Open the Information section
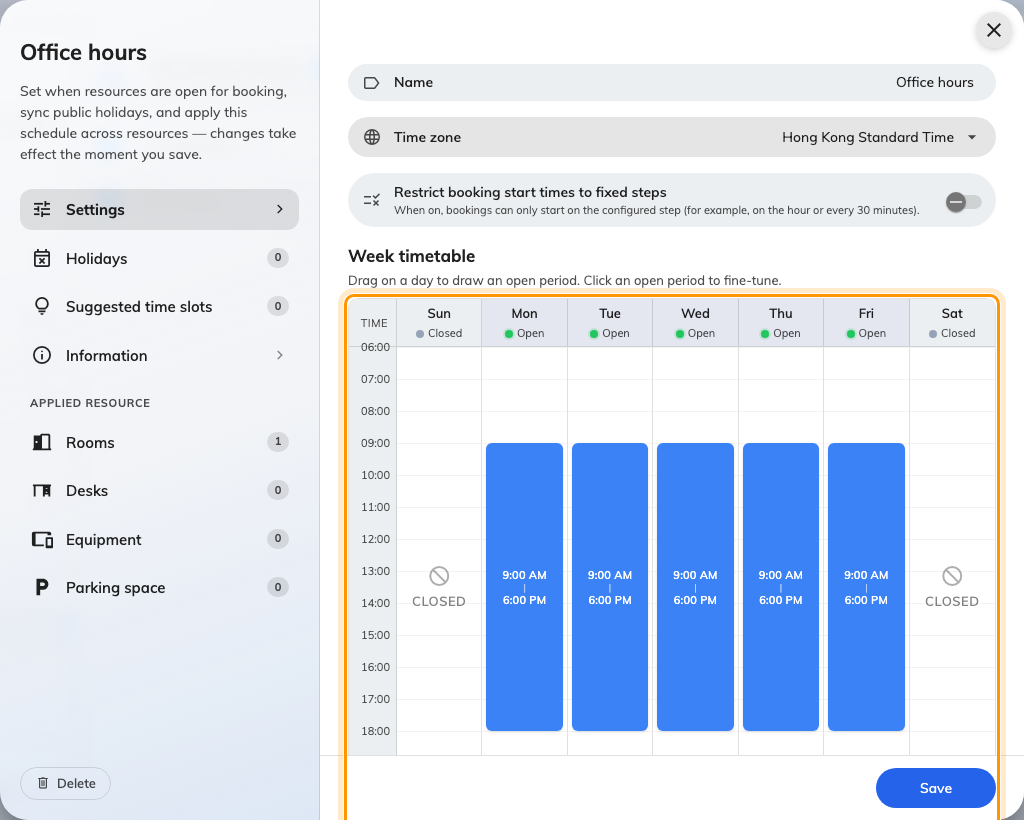Viewport: 1024px width, 820px height. tap(159, 356)
